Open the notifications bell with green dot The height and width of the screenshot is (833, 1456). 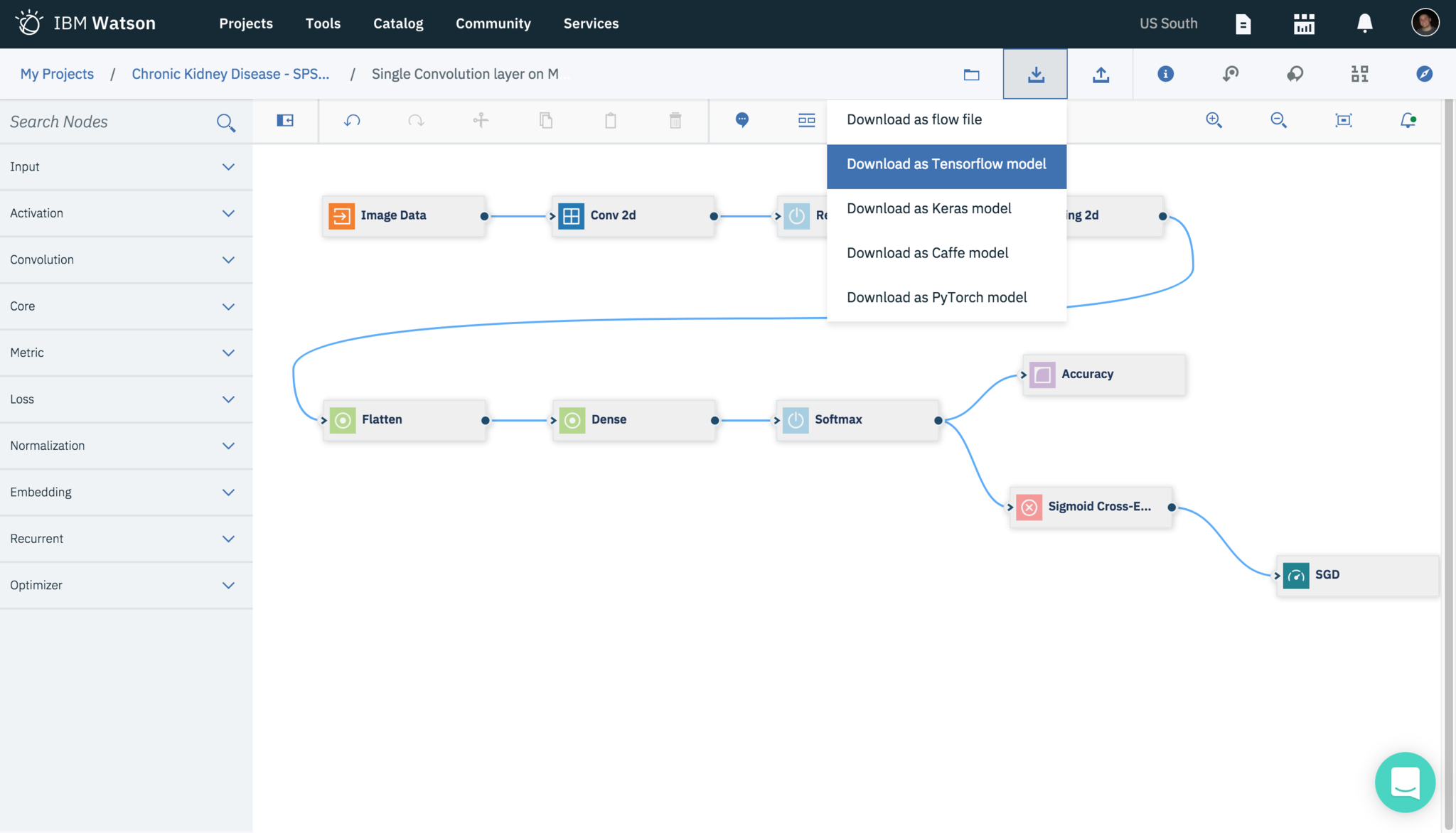pyautogui.click(x=1408, y=120)
